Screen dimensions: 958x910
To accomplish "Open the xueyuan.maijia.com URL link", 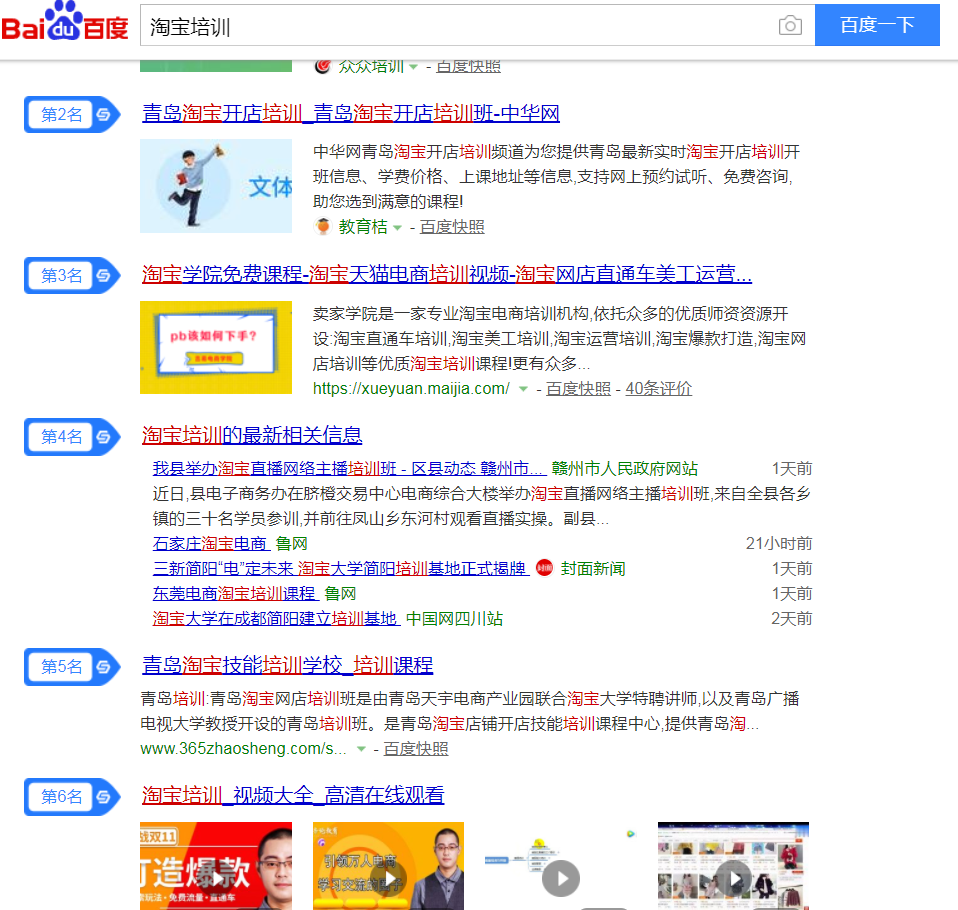I will (x=411, y=388).
